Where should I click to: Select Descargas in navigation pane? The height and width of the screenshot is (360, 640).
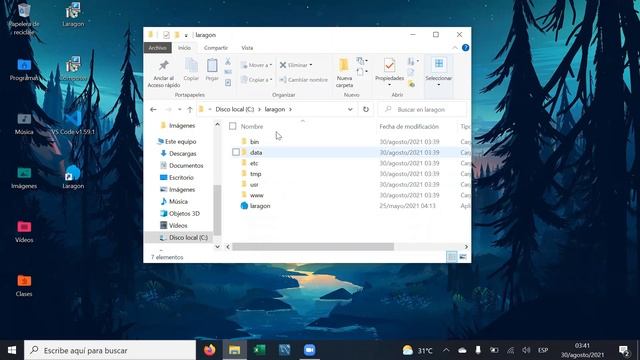pyautogui.click(x=178, y=153)
